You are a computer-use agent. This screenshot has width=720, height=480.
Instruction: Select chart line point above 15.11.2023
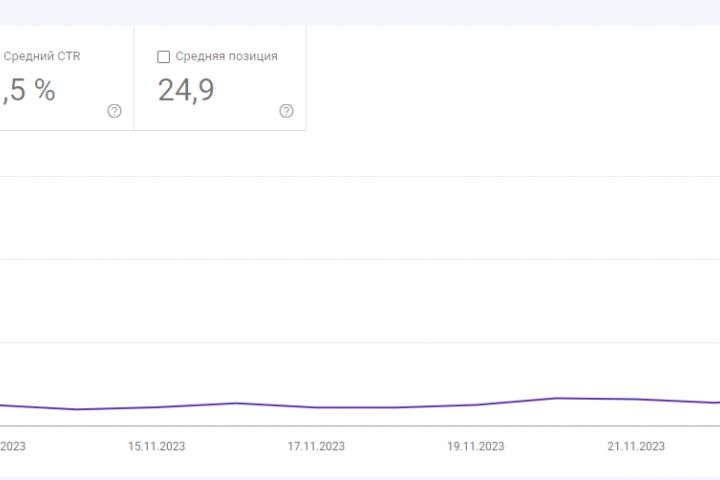[x=156, y=407]
